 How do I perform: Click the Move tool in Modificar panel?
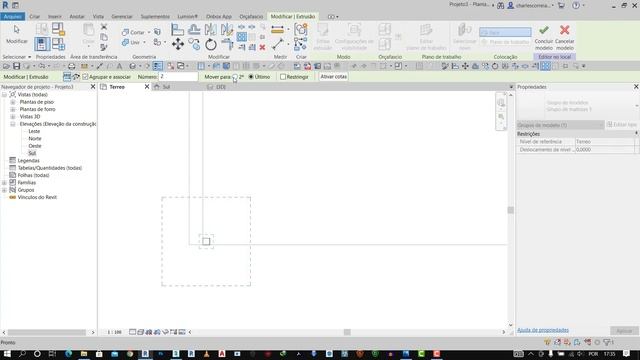click(178, 44)
